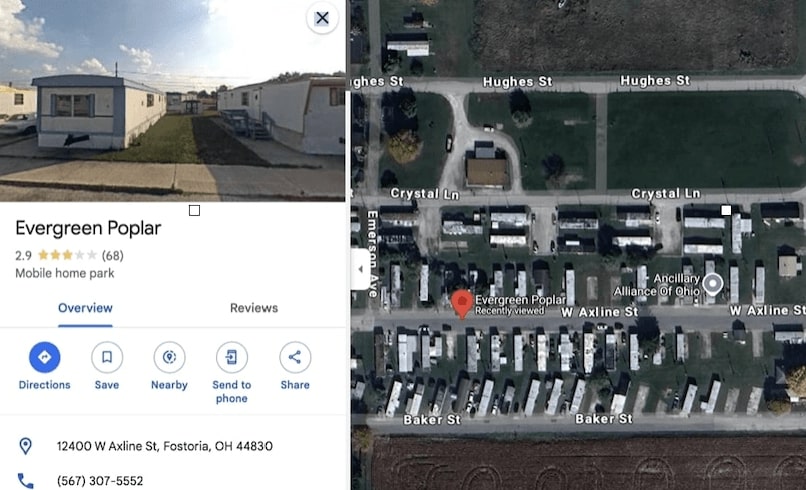Click the star rating row

click(67, 255)
